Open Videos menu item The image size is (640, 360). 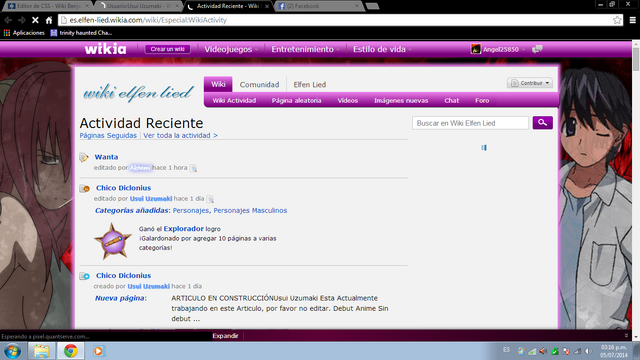coord(347,100)
